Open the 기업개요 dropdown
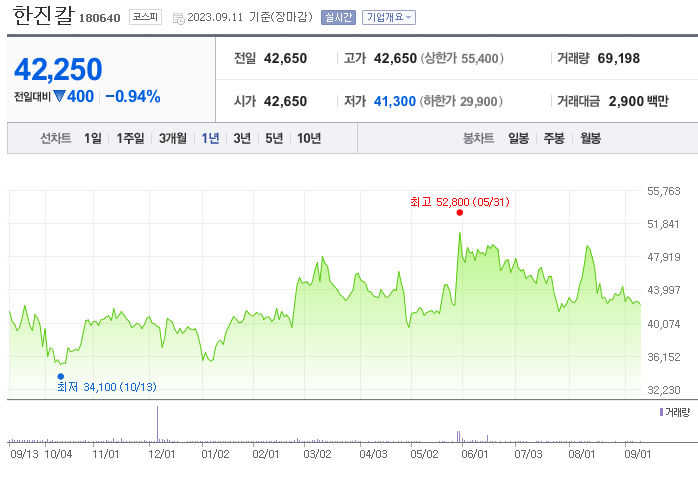Image resolution: width=698 pixels, height=477 pixels. 389,17
